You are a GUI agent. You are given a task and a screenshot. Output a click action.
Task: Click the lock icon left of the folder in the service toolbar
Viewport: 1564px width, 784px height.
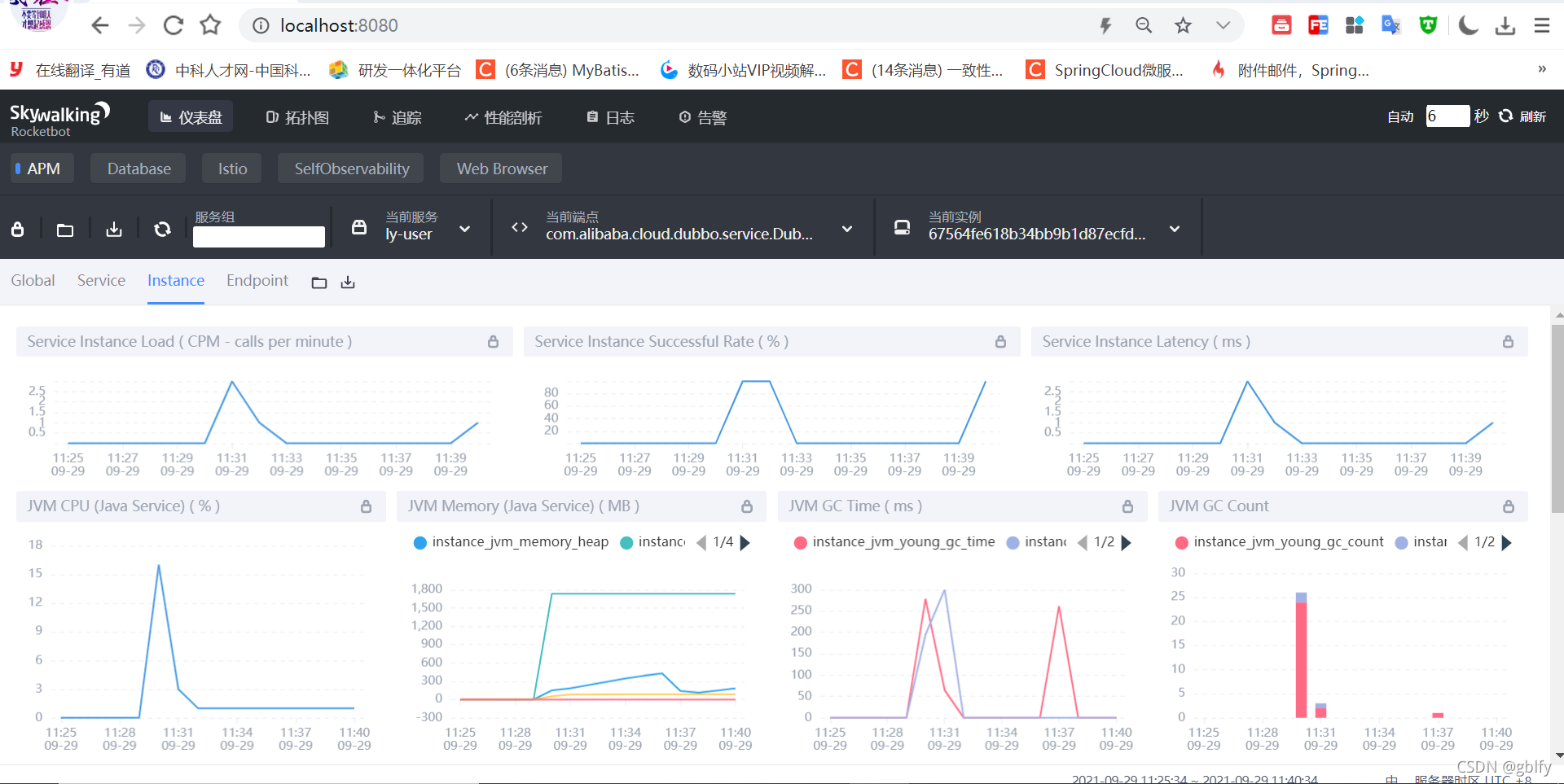point(18,230)
